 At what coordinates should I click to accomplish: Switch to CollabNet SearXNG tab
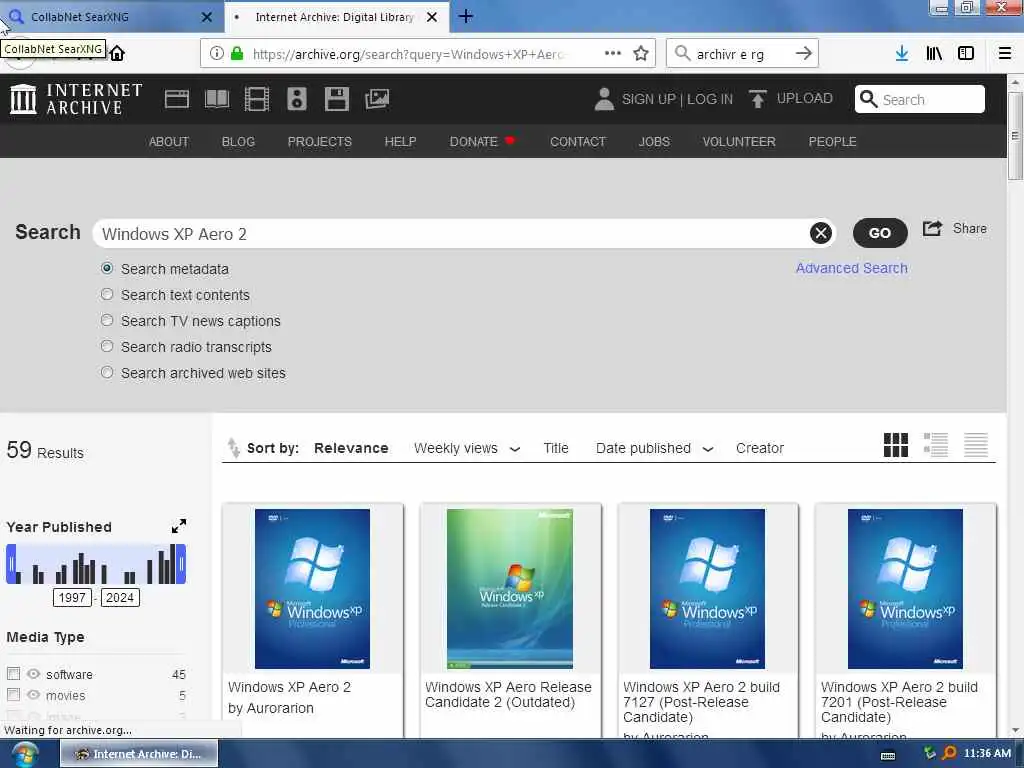pos(111,17)
